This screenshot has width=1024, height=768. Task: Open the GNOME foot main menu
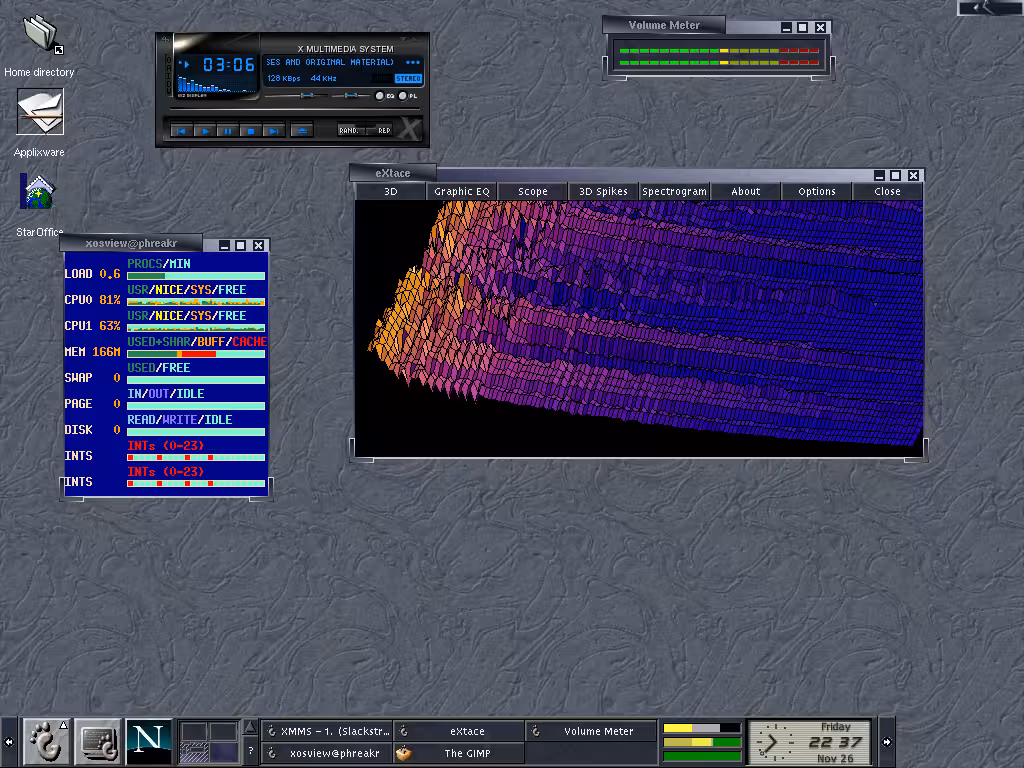tap(45, 742)
